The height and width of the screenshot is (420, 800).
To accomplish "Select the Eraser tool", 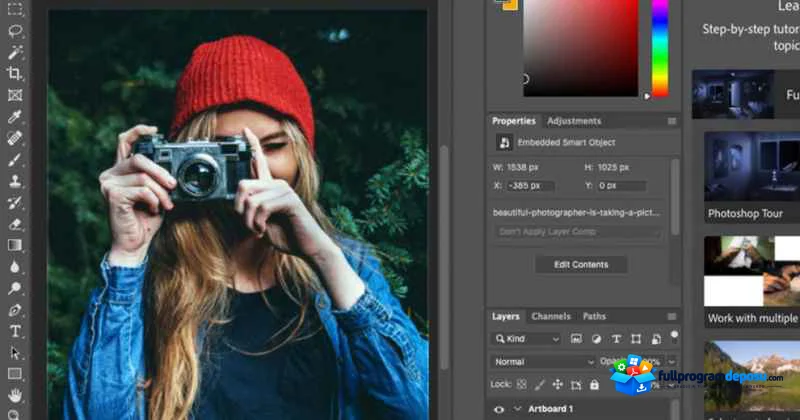I will (x=15, y=224).
